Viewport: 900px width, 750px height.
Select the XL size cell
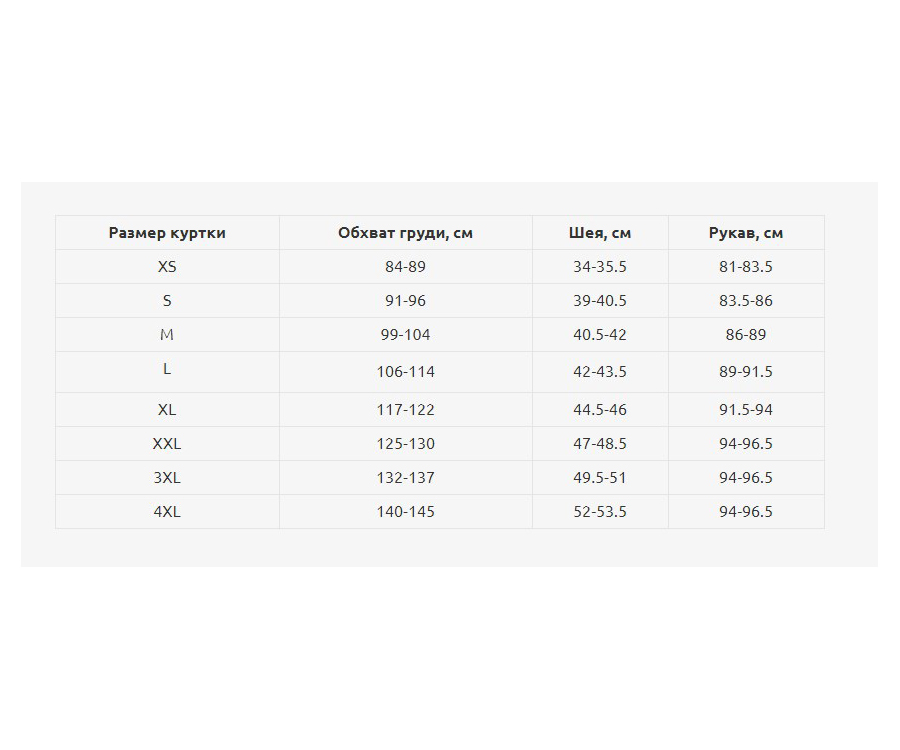tap(167, 410)
